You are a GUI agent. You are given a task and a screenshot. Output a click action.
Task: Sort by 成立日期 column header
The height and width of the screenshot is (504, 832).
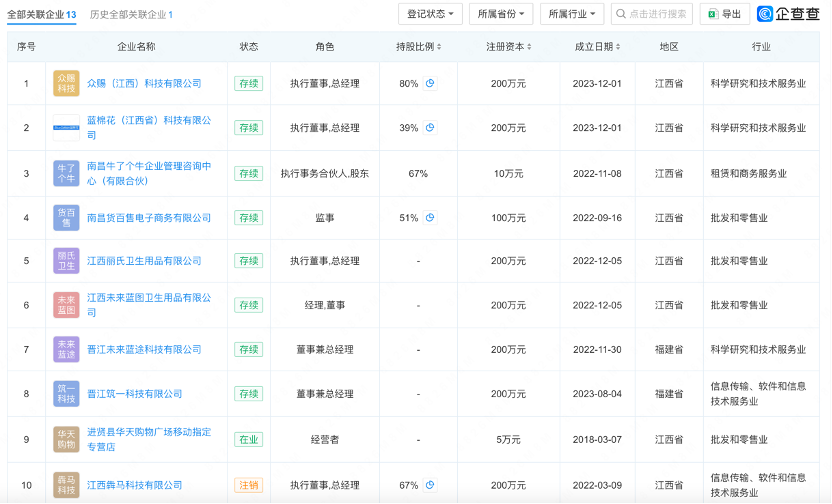(597, 47)
